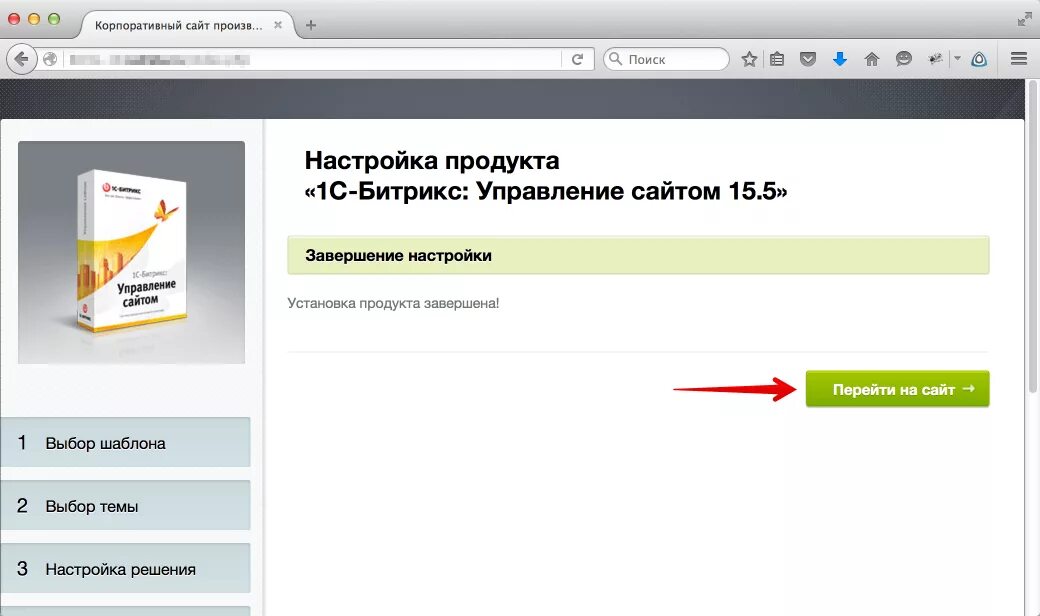The image size is (1040, 616).
Task: Click the browser back arrow button
Action: [x=21, y=60]
